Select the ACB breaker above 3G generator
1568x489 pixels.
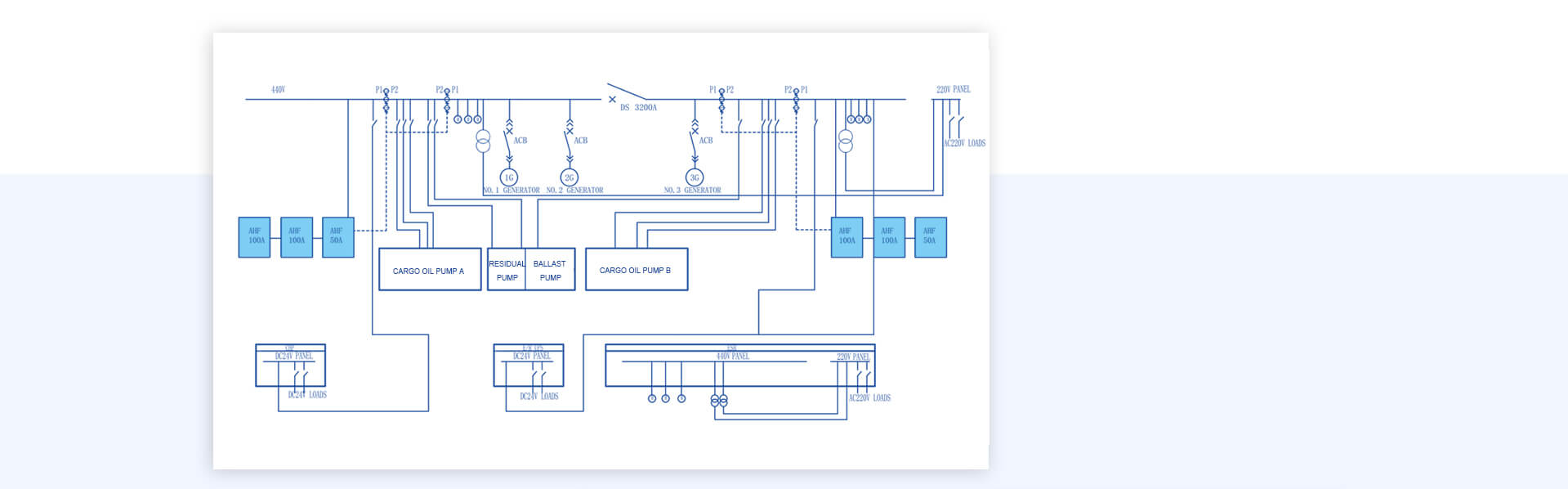695,140
